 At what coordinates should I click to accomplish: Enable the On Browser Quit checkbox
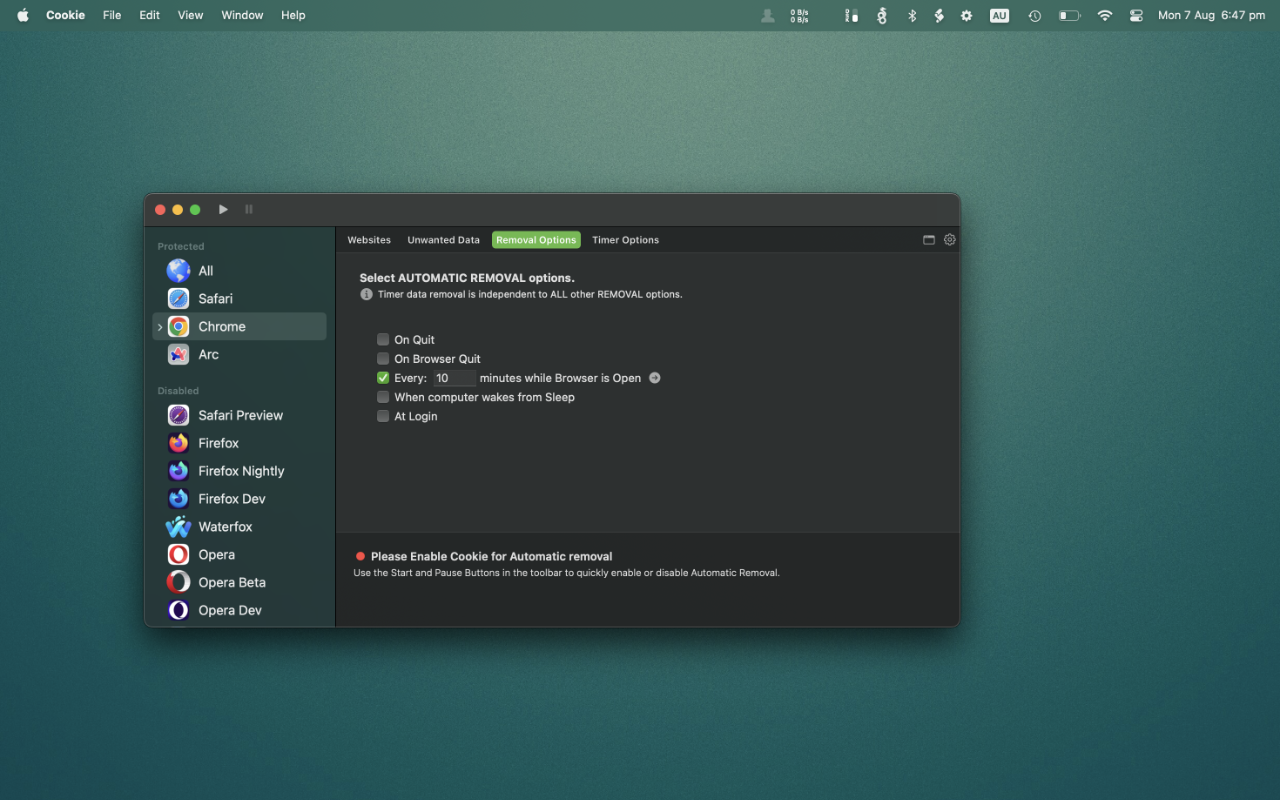tap(383, 359)
